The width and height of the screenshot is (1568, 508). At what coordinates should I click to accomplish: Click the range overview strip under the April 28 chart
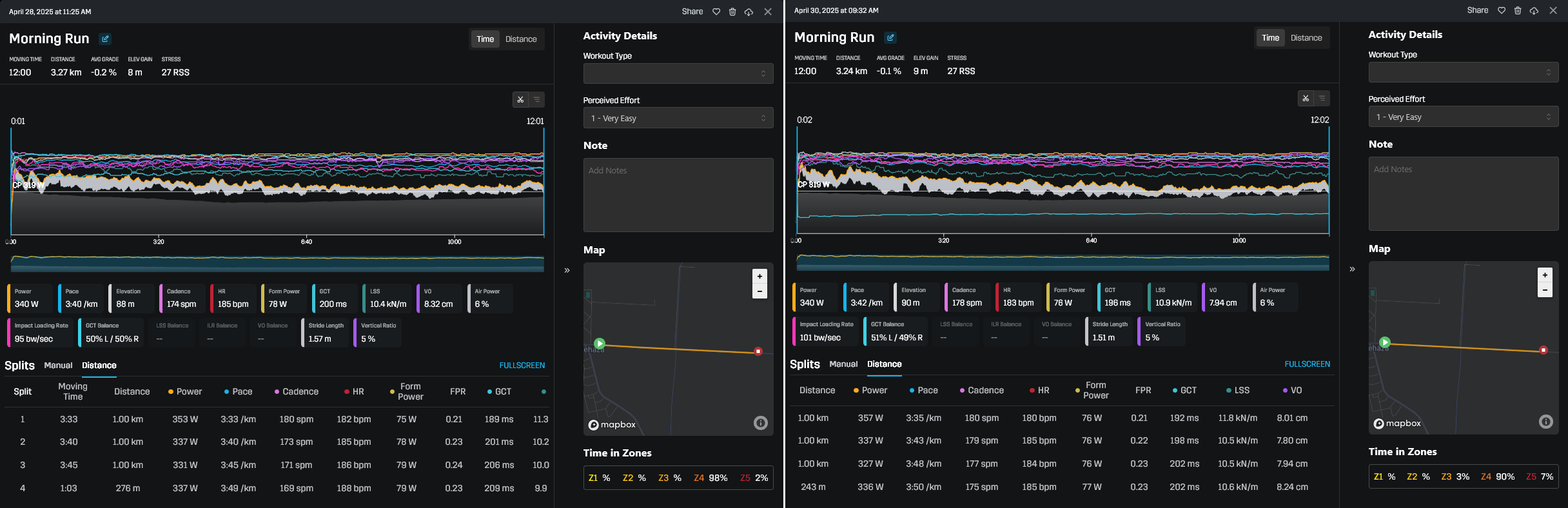pyautogui.click(x=277, y=263)
